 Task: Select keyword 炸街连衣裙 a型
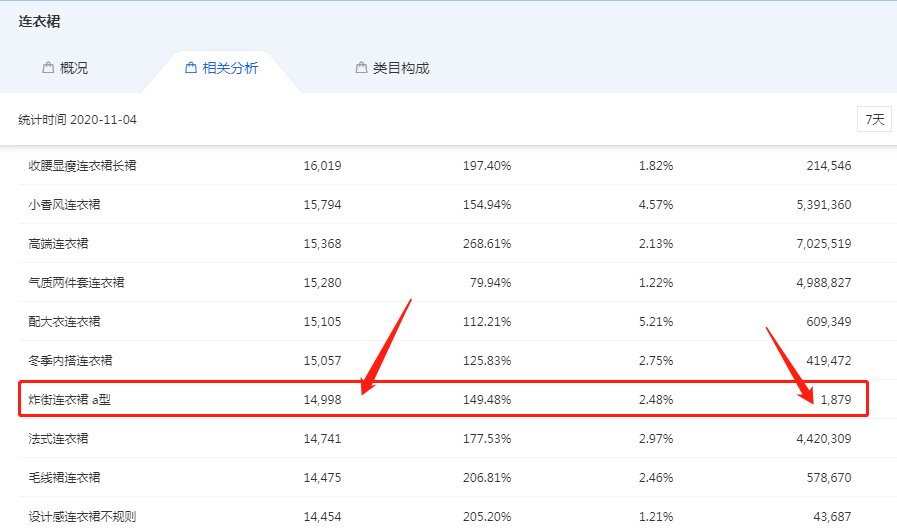tap(69, 399)
